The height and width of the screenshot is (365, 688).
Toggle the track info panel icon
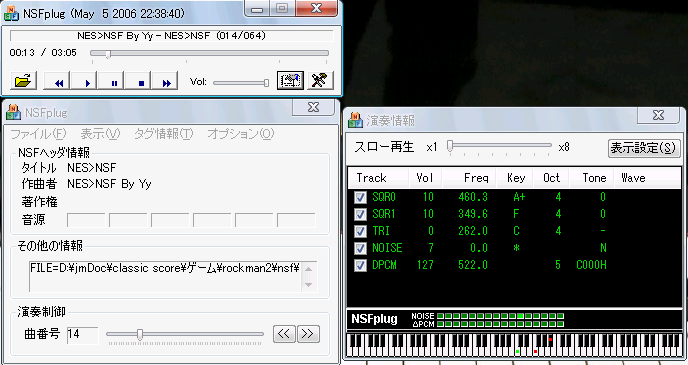pos(290,81)
